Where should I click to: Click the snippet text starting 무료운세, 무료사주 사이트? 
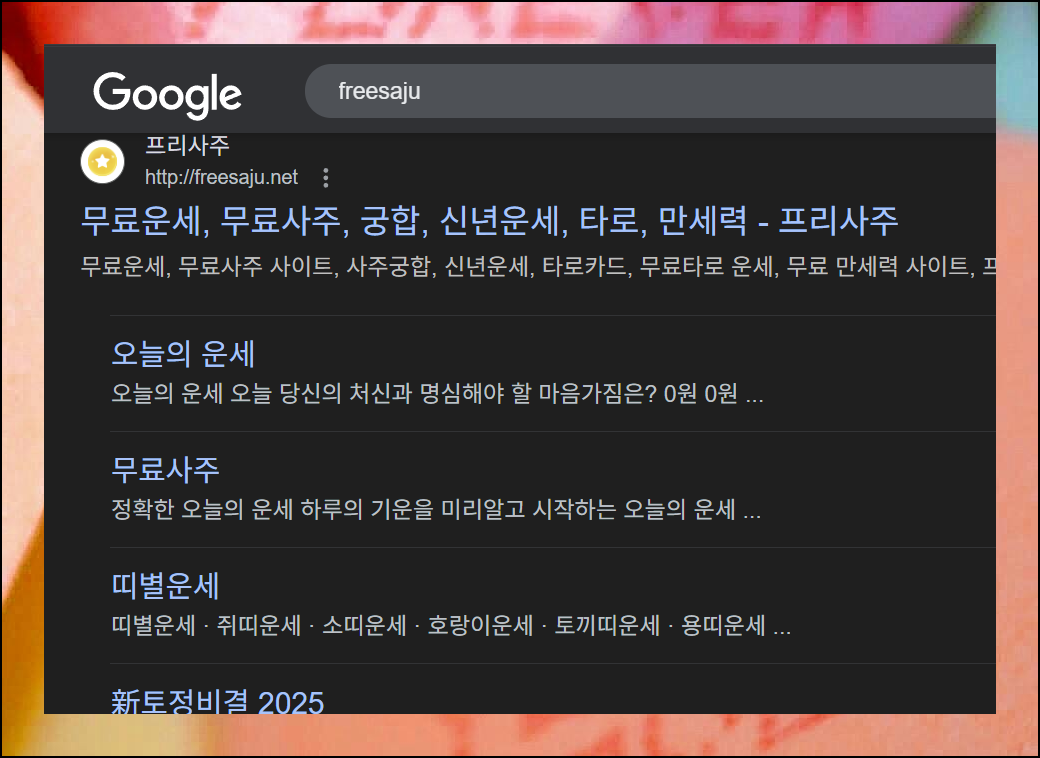click(x=538, y=267)
